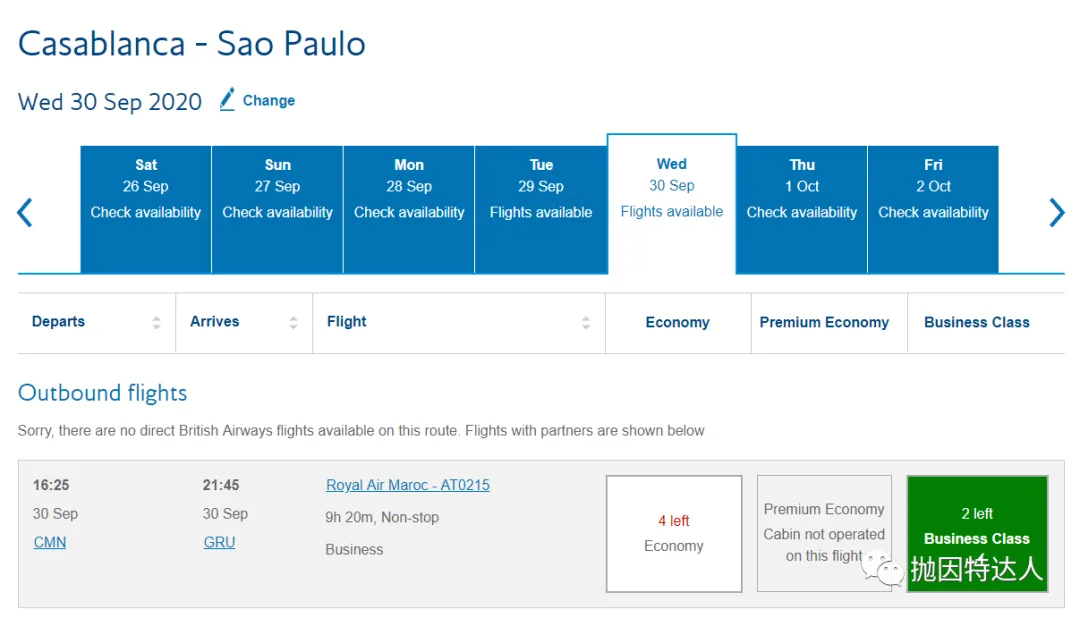This screenshot has width=1080, height=618.
Task: Open the CMN airport link
Action: [50, 542]
